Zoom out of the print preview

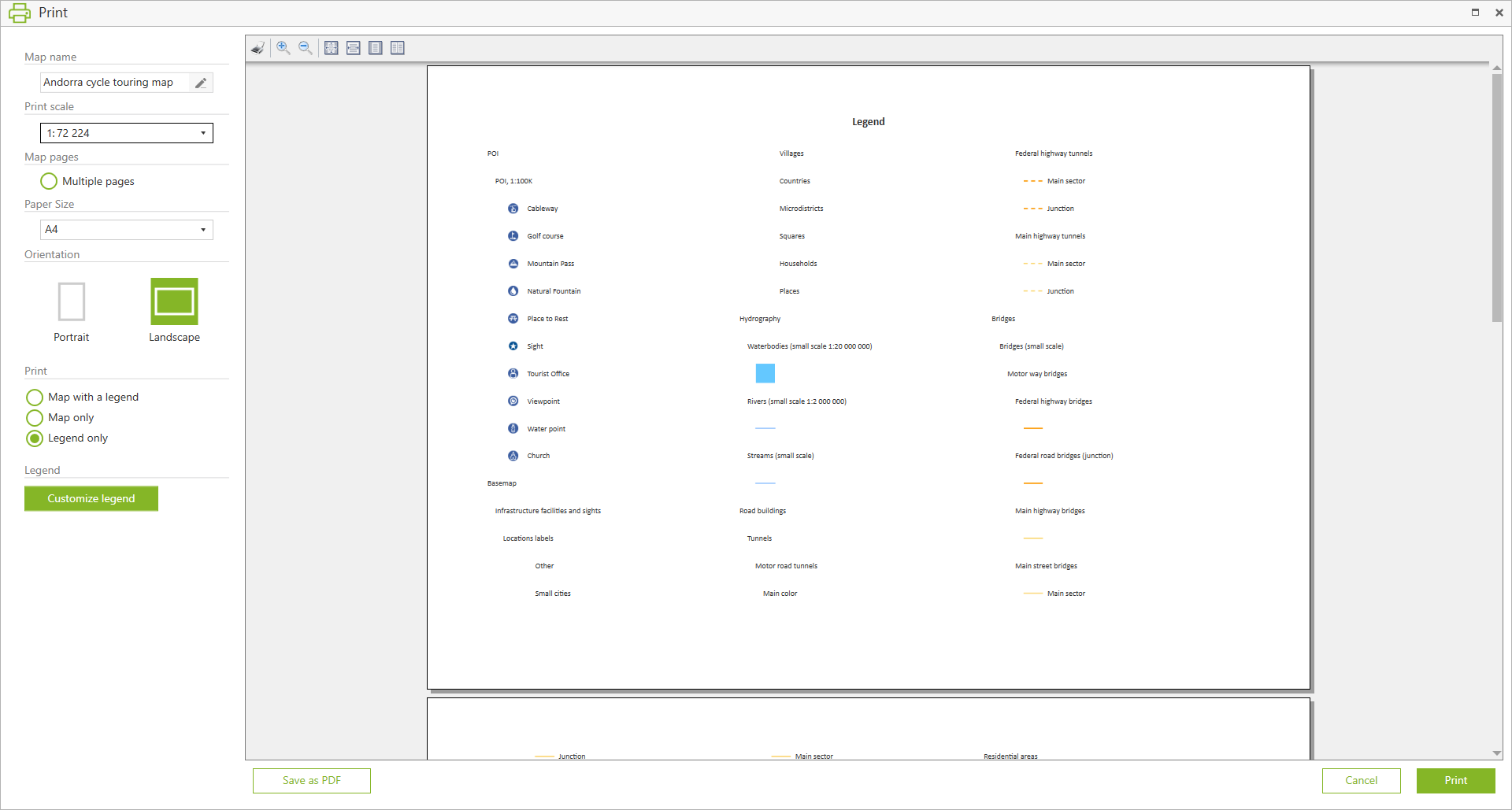tap(306, 48)
